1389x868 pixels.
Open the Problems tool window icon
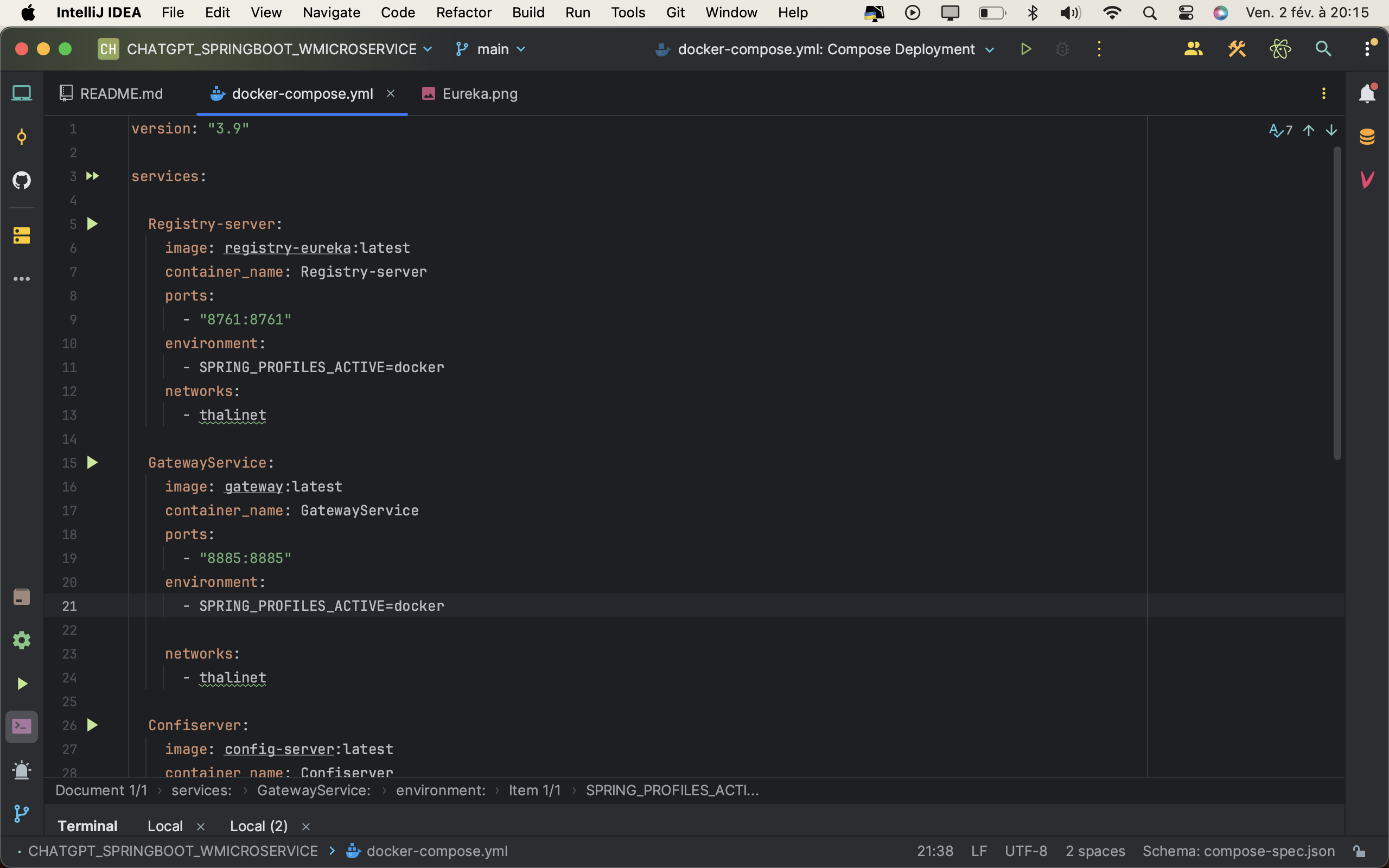tap(22, 770)
